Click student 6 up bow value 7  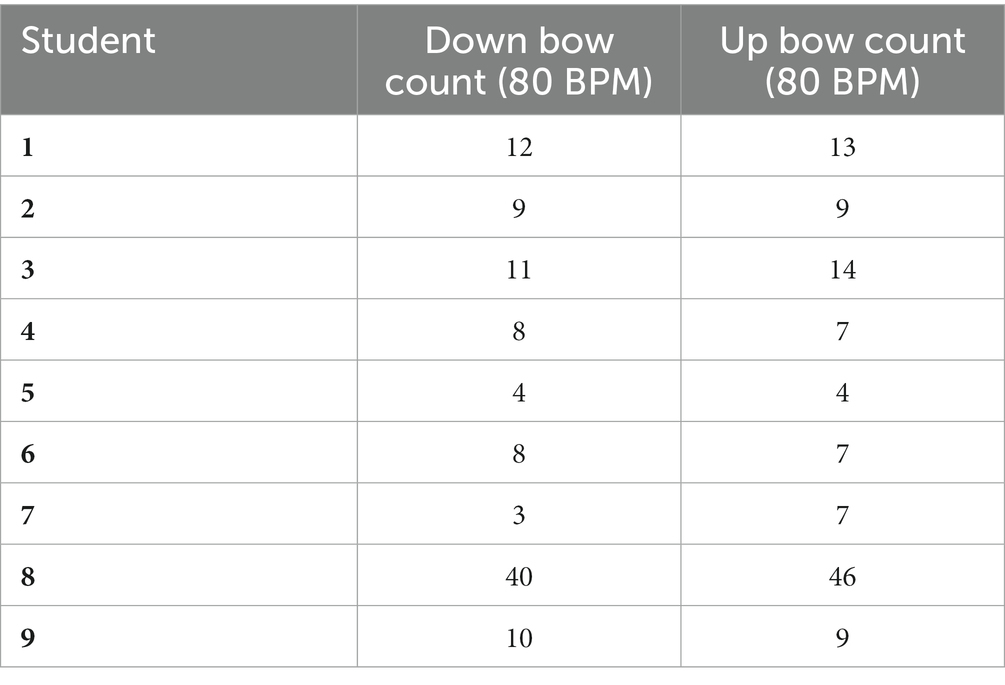coord(842,454)
